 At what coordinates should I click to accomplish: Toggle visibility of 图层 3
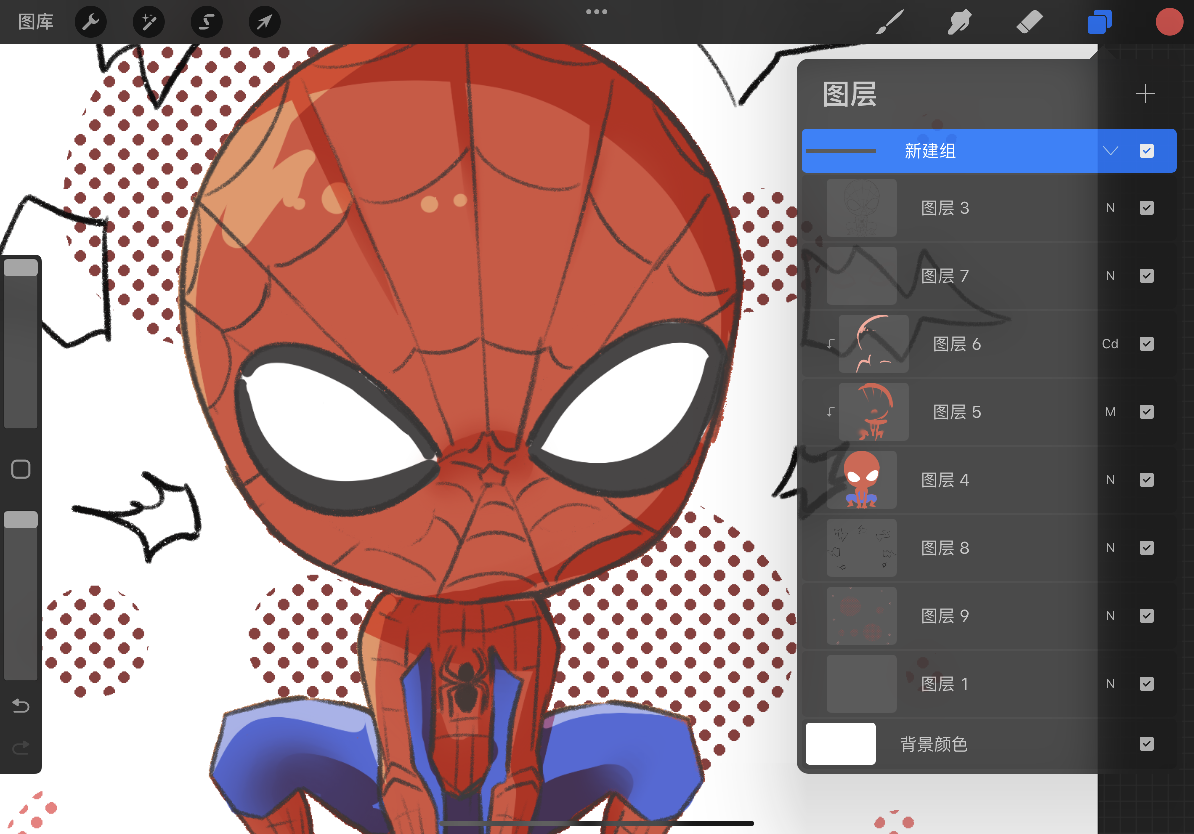click(x=1147, y=208)
